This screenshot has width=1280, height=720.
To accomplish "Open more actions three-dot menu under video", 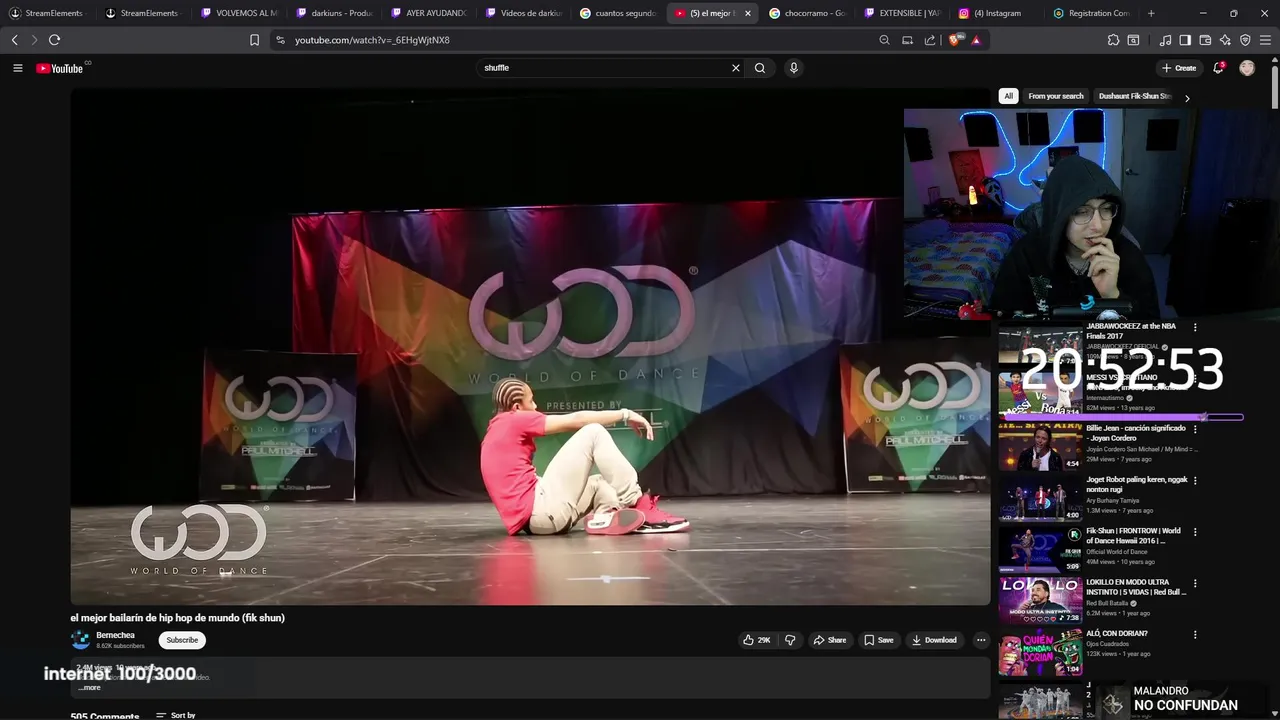I will tap(981, 640).
